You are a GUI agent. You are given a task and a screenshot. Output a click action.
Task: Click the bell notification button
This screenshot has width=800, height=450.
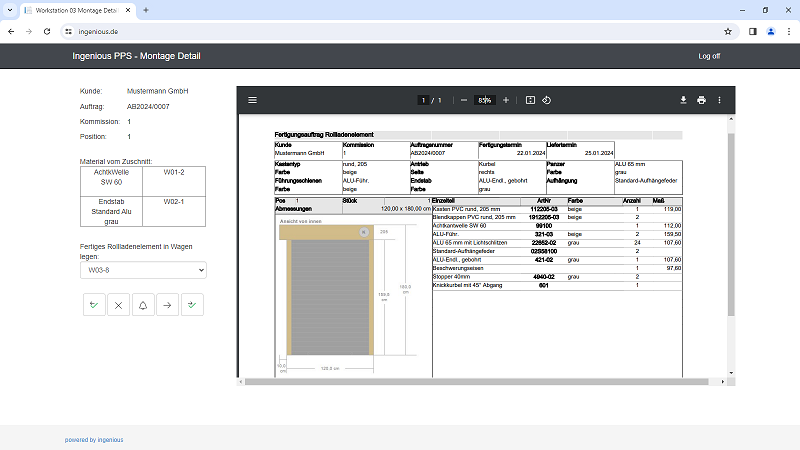coord(143,305)
